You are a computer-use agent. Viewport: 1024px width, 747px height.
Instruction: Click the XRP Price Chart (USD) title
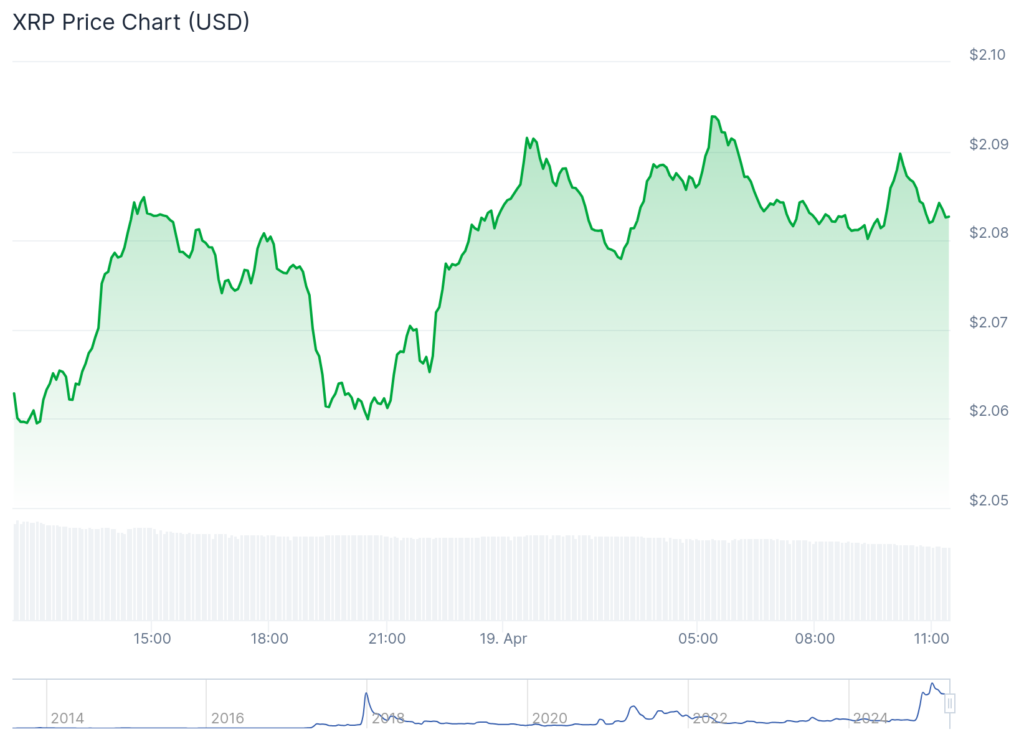point(131,23)
